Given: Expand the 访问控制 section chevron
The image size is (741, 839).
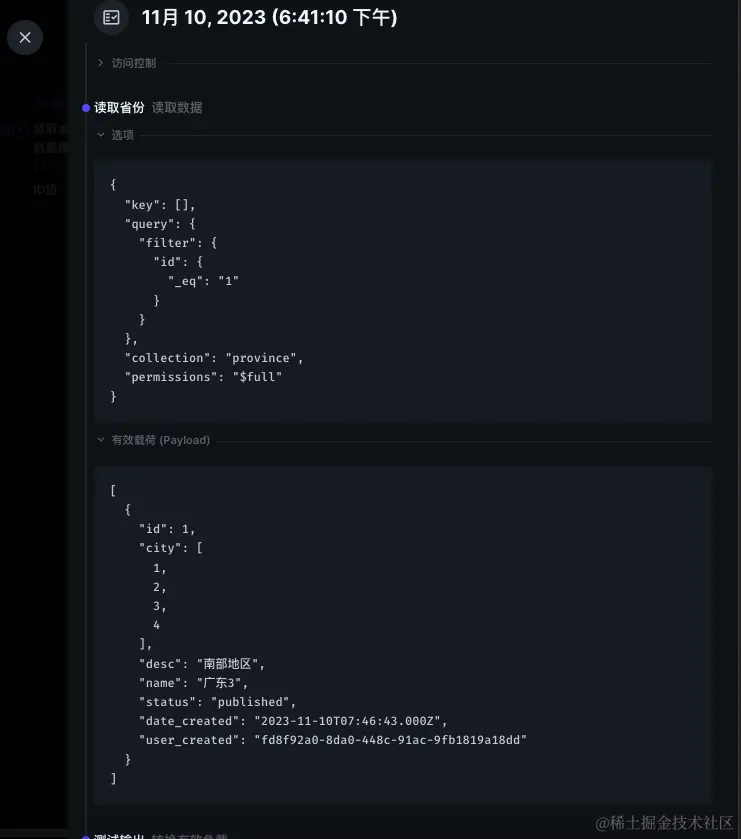Looking at the screenshot, I should click(x=100, y=63).
